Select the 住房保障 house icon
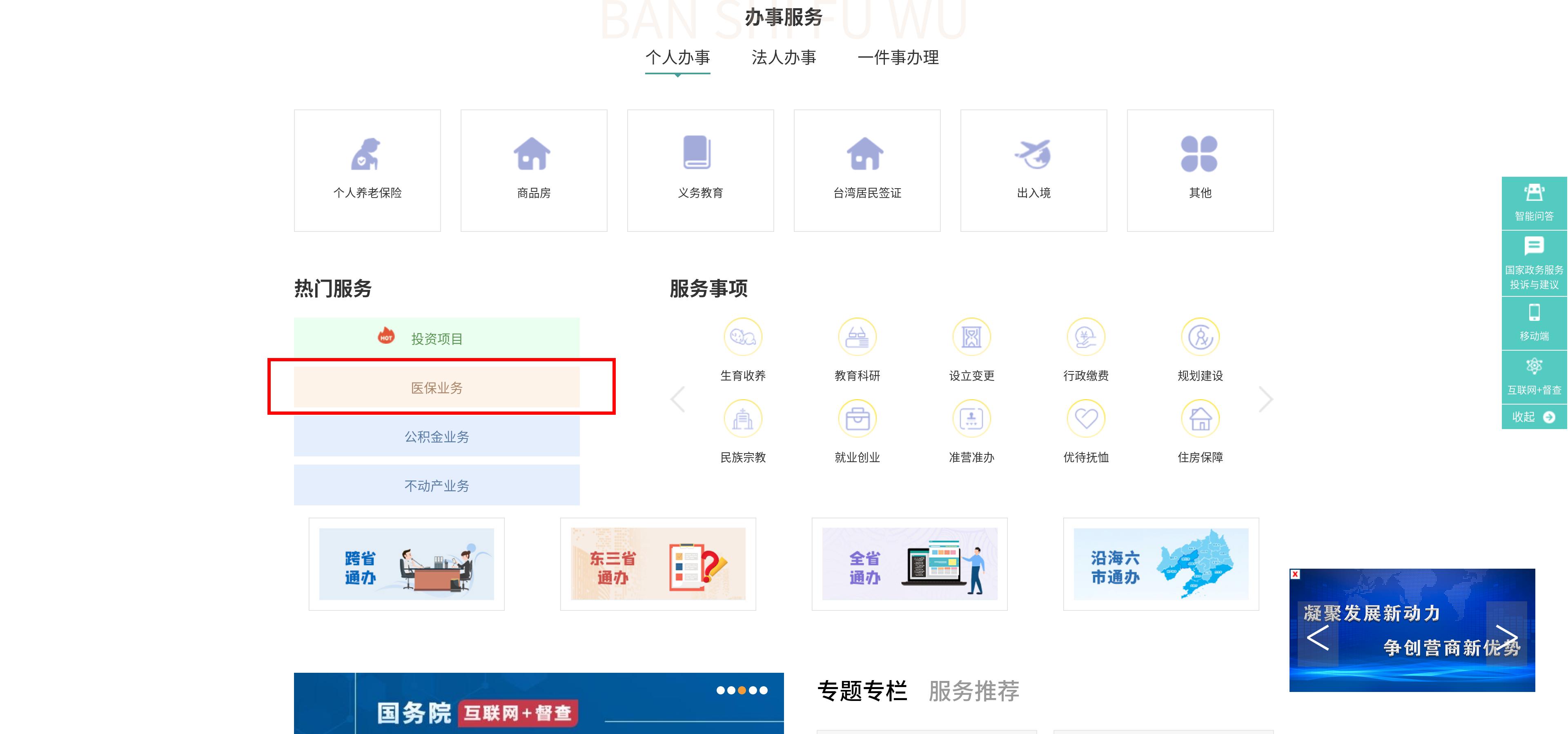 pyautogui.click(x=1200, y=419)
